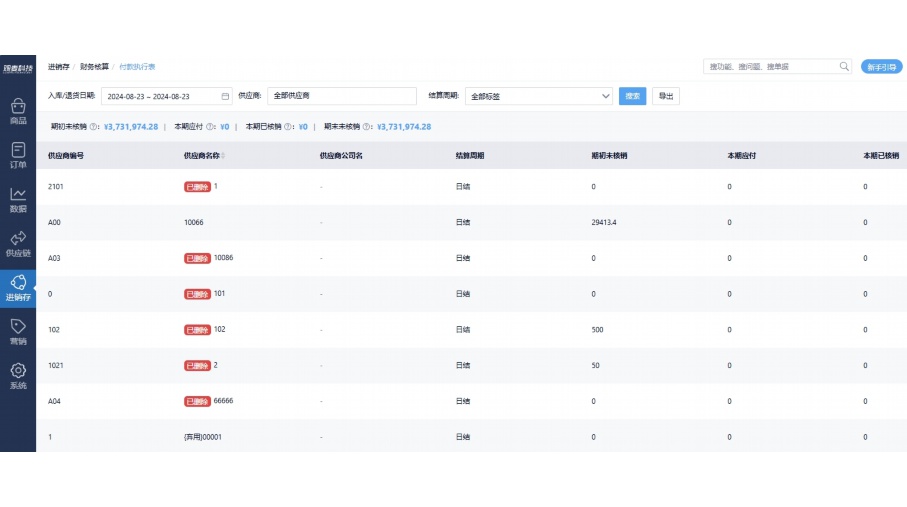Click the 新手引导 guide button
This screenshot has height=507, width=907.
pos(881,67)
